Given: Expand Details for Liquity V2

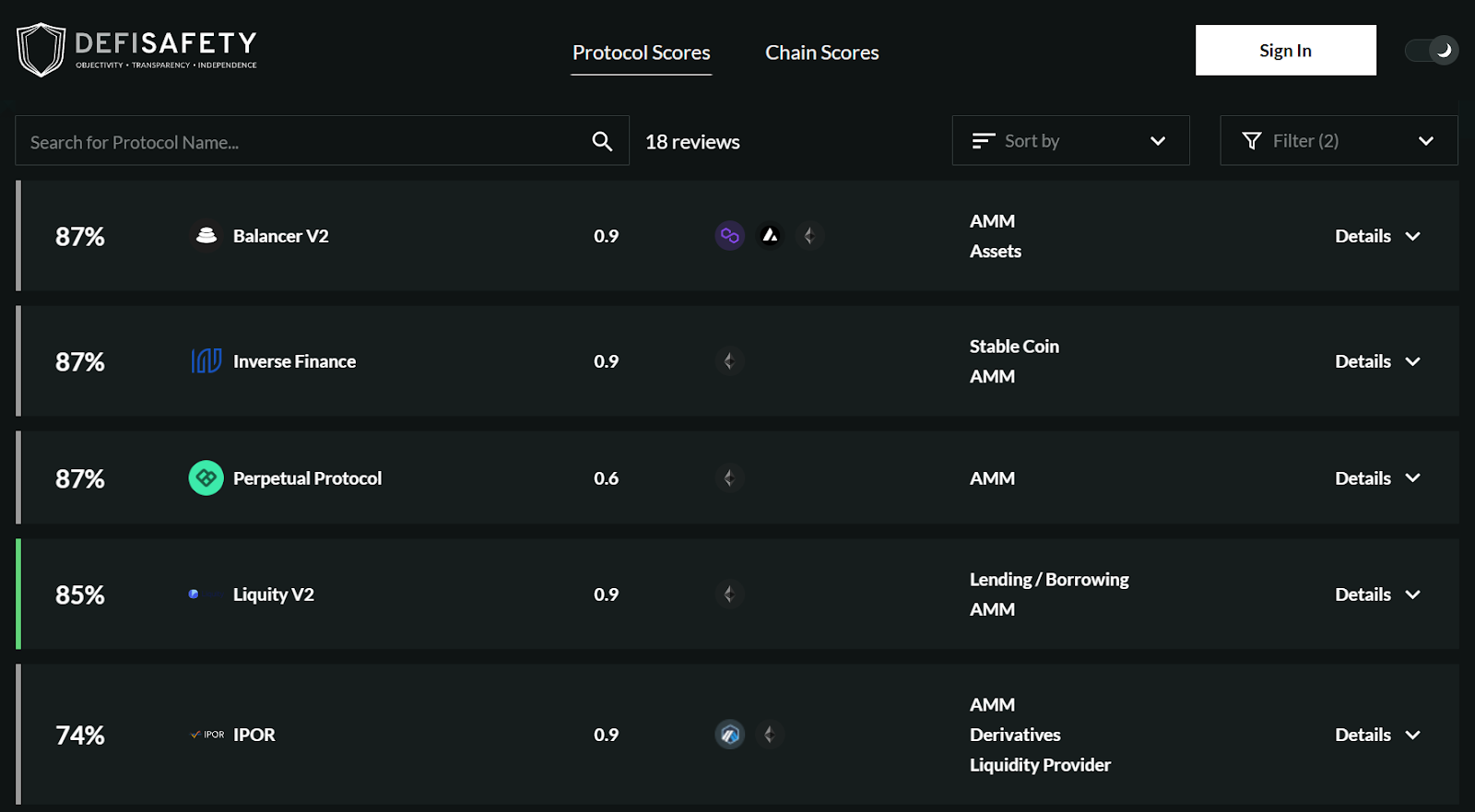Looking at the screenshot, I should pos(1377,594).
